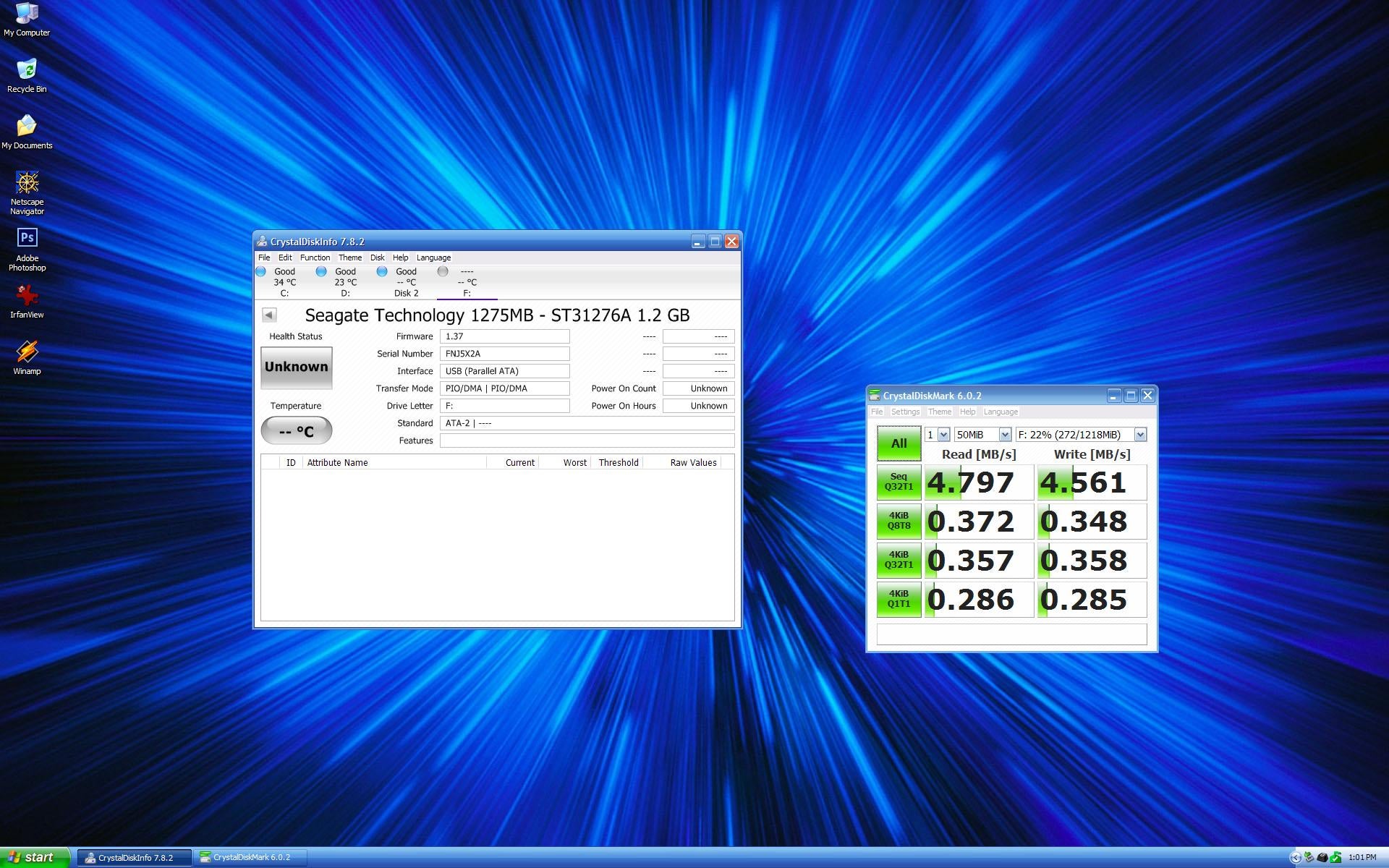Click the taskbar clock showing 1:01 PM
This screenshot has width=1389, height=868.
pos(1362,858)
